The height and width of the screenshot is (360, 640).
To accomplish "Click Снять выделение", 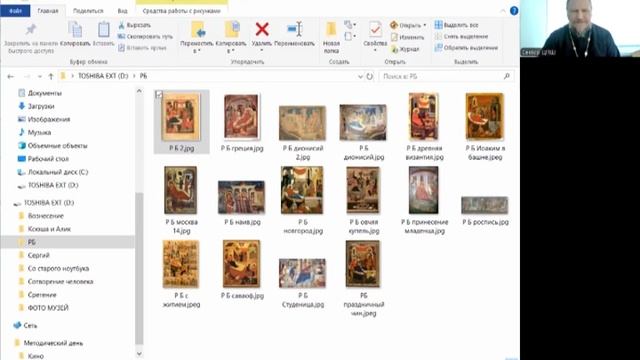I will [461, 36].
